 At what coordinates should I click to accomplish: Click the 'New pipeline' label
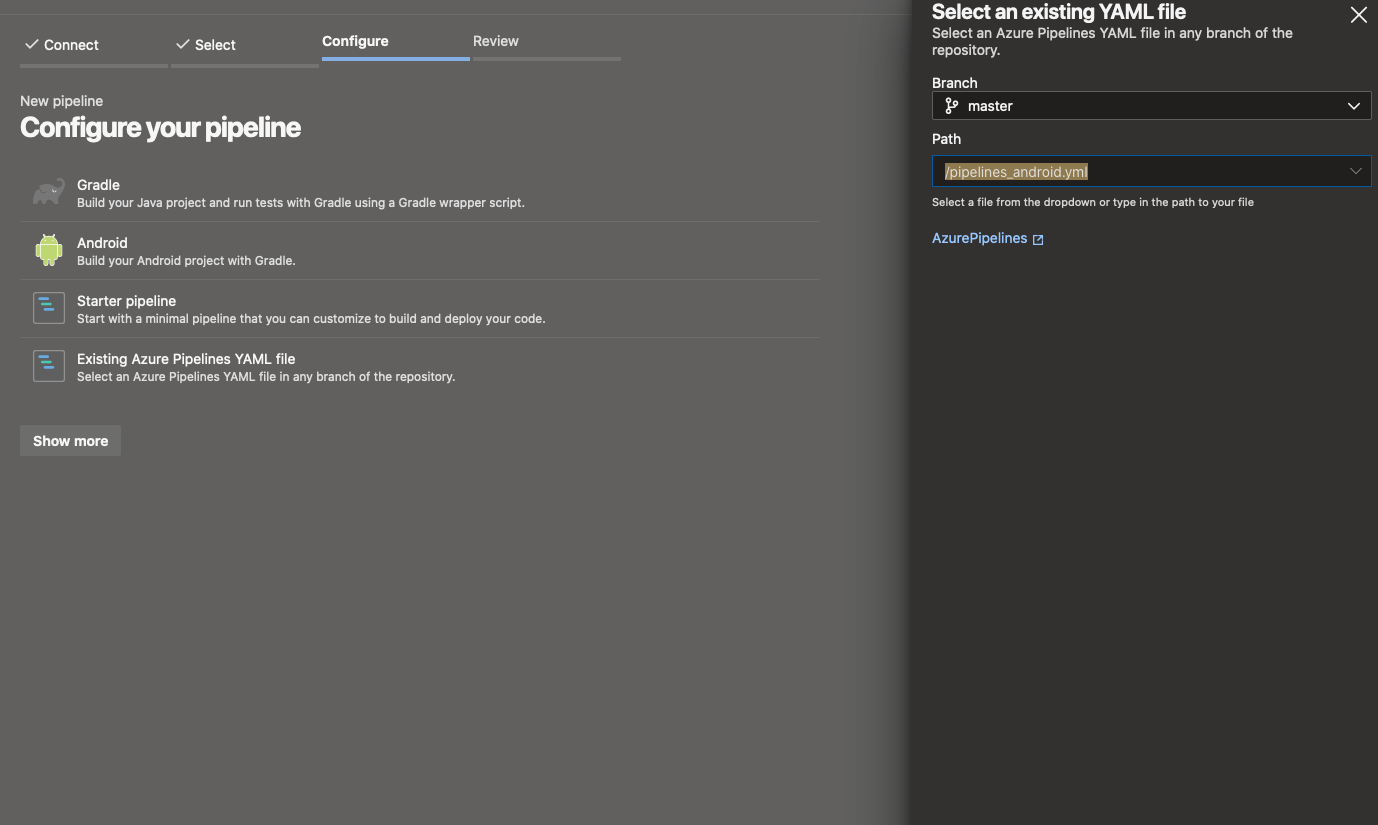click(61, 101)
